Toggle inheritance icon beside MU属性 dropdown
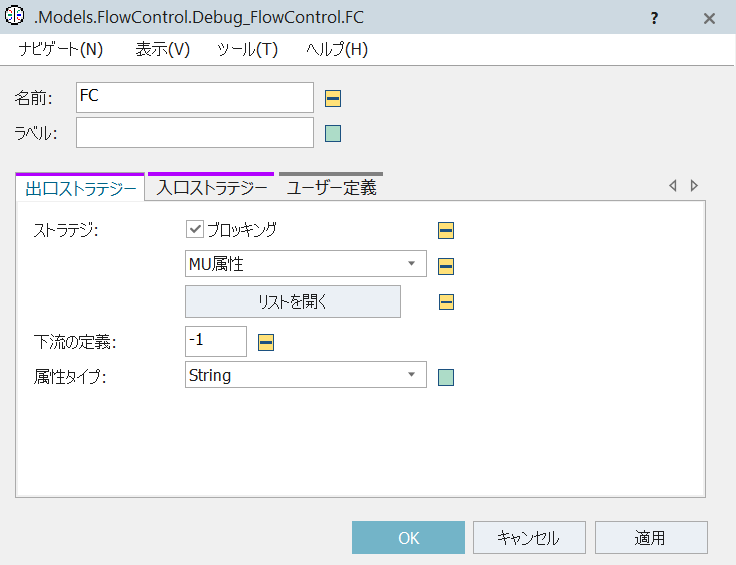Screen dimensions: 736x565 click(445, 266)
